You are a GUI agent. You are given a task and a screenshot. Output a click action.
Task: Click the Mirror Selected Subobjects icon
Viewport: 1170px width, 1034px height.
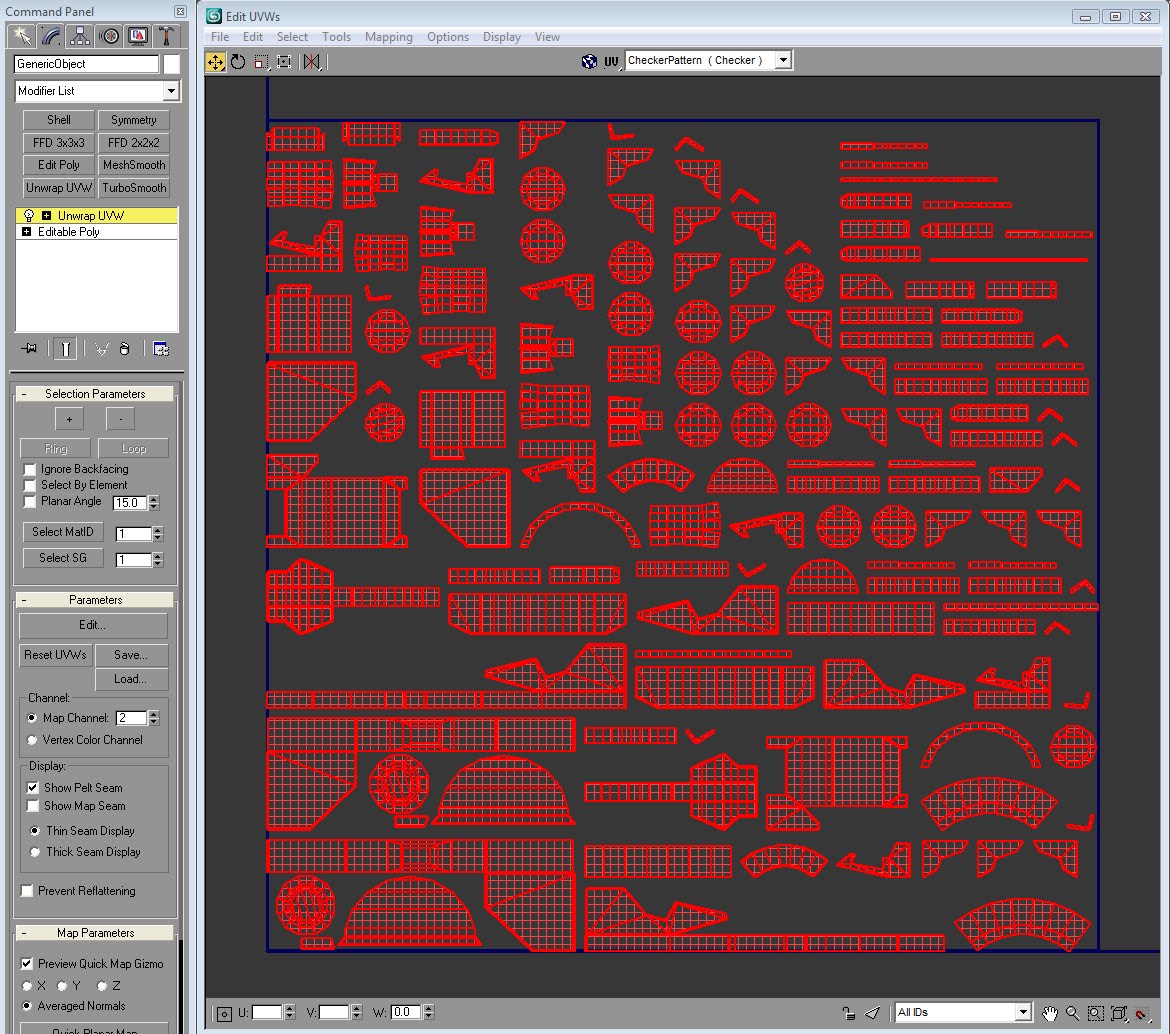click(311, 61)
